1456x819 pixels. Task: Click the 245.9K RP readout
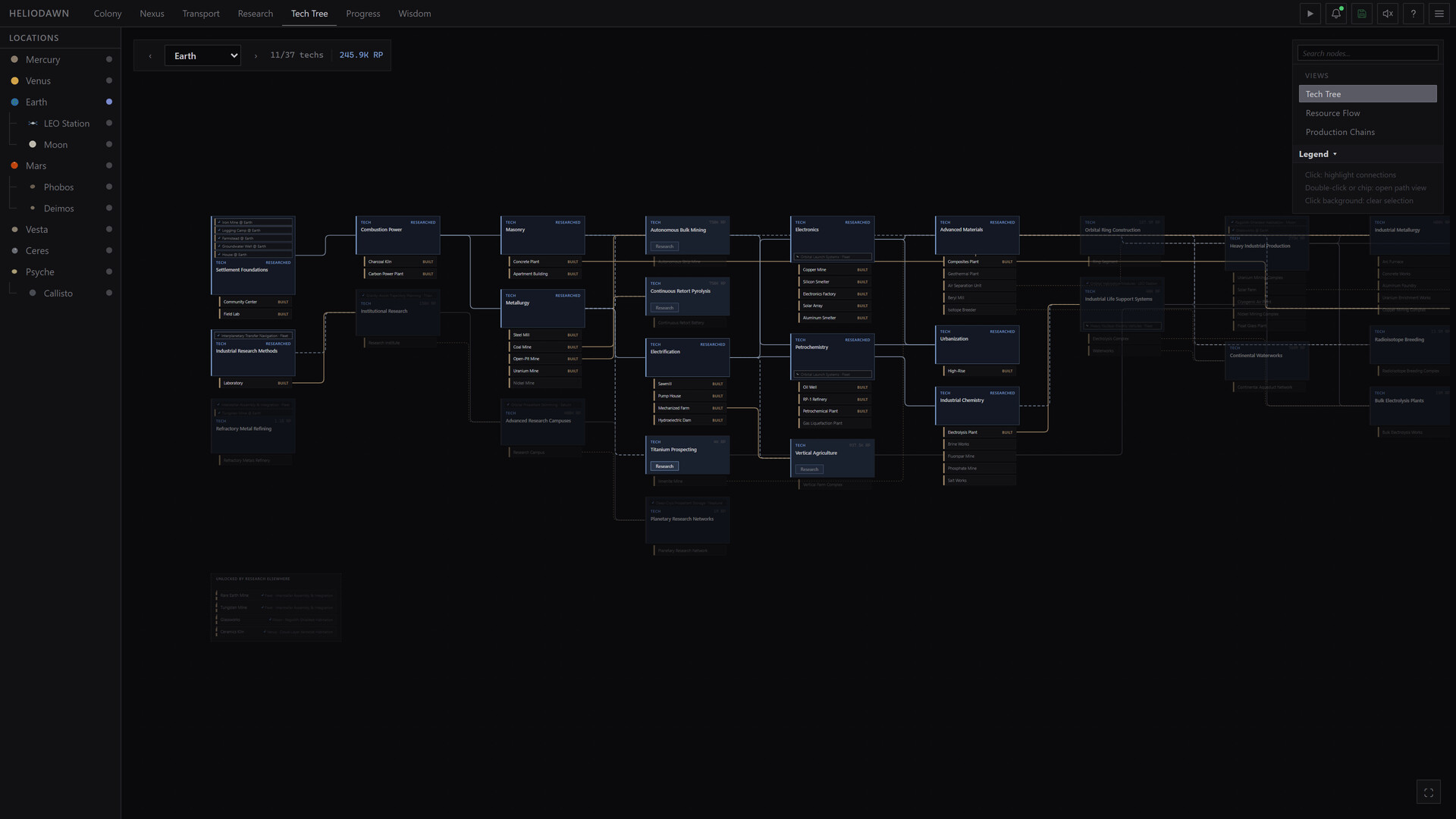pos(361,55)
